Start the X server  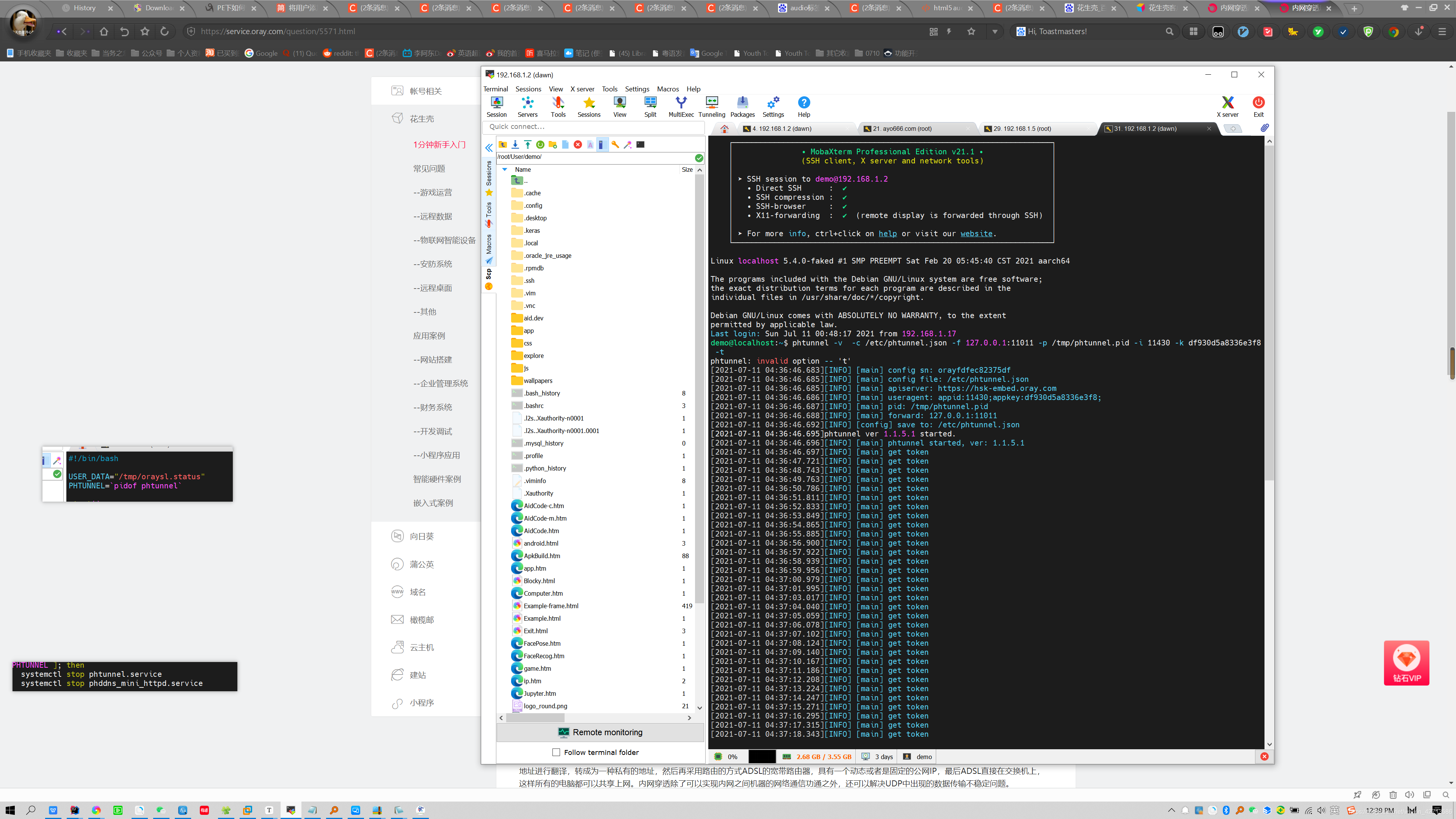1228,106
